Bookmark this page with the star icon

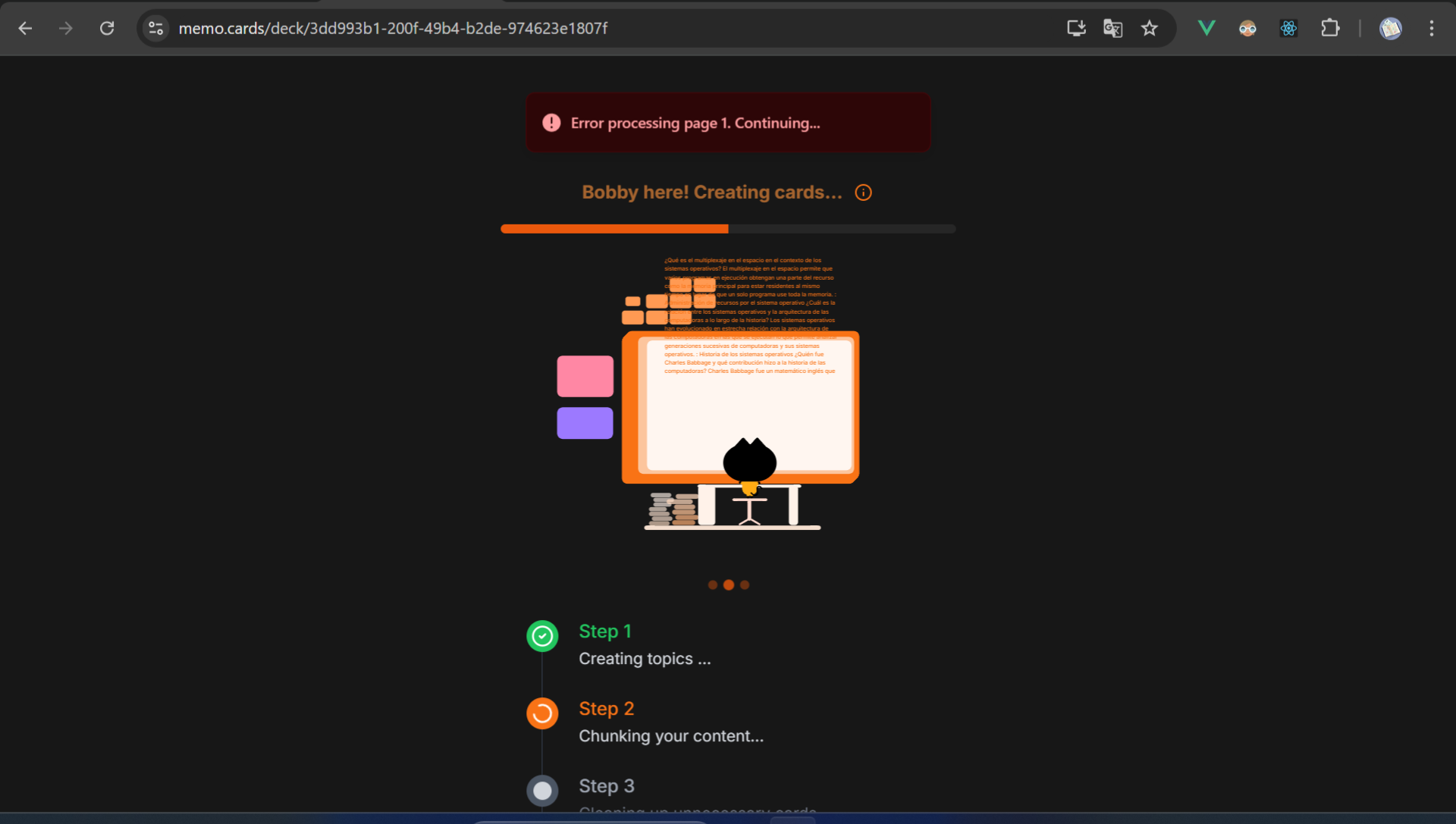(1150, 28)
